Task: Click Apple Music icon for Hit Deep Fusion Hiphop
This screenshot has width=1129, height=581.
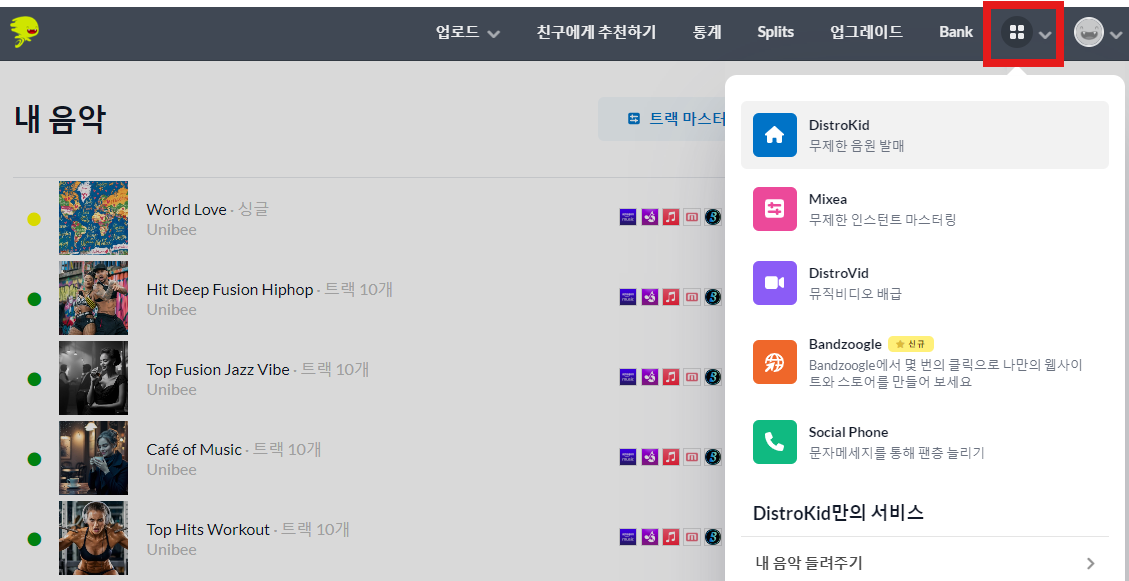Action: click(x=671, y=297)
